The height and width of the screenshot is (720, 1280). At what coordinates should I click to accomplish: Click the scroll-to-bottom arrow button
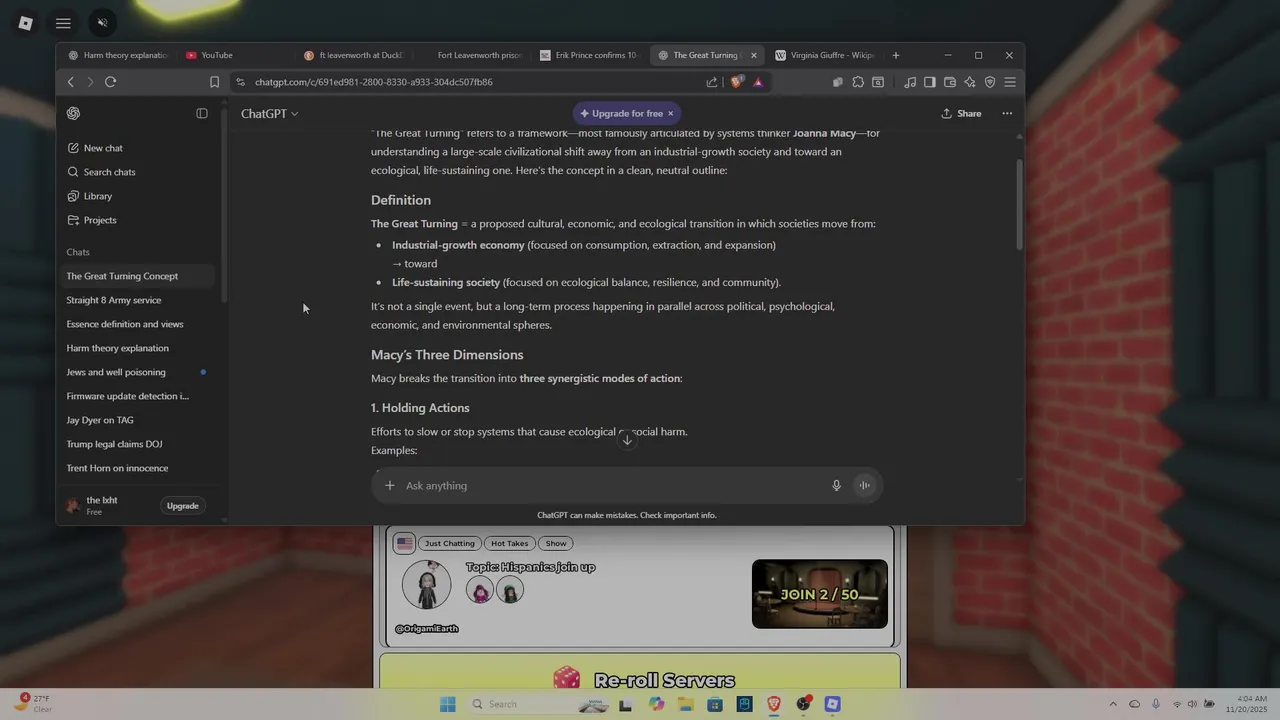(627, 440)
